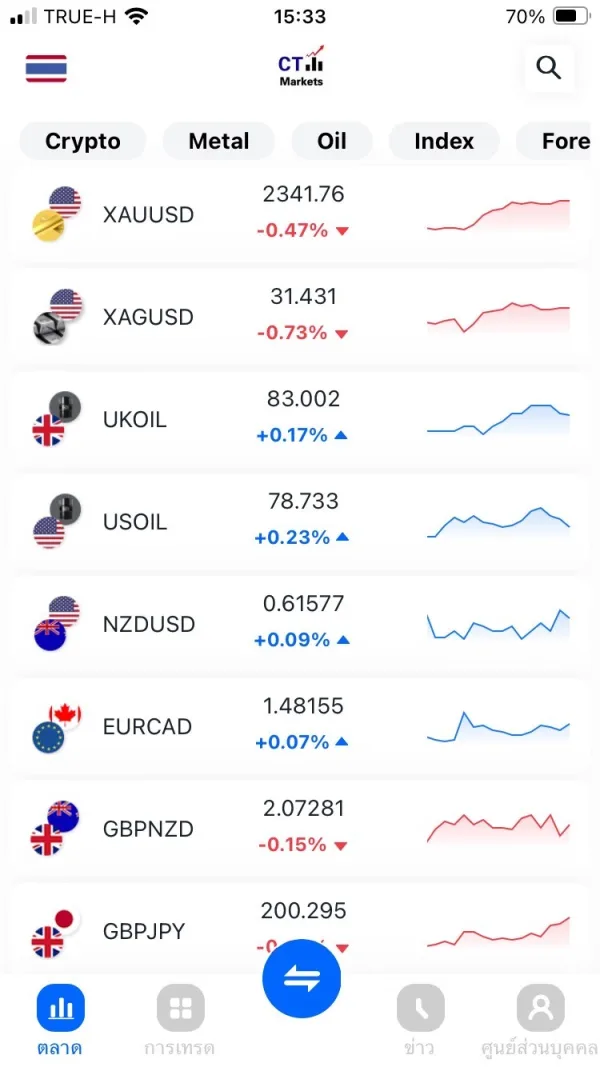
Task: Select the bar chart market tab icon
Action: point(61,1008)
